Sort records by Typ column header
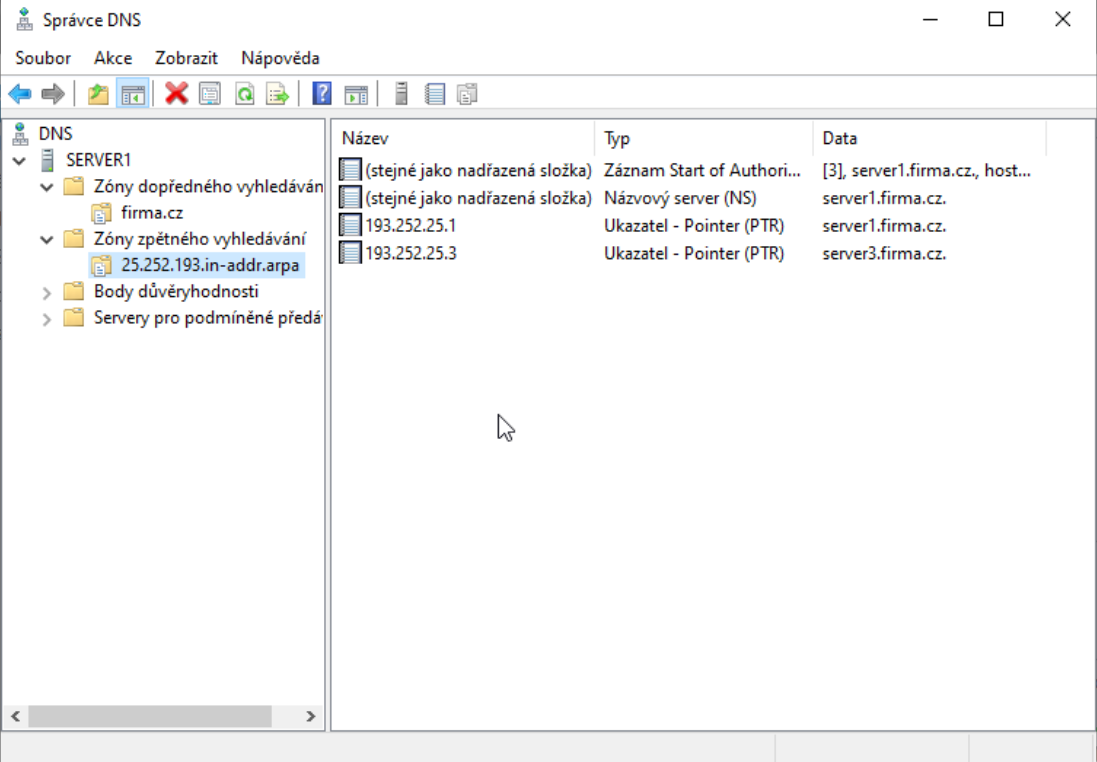Viewport: 1097px width, 762px height. (x=704, y=138)
